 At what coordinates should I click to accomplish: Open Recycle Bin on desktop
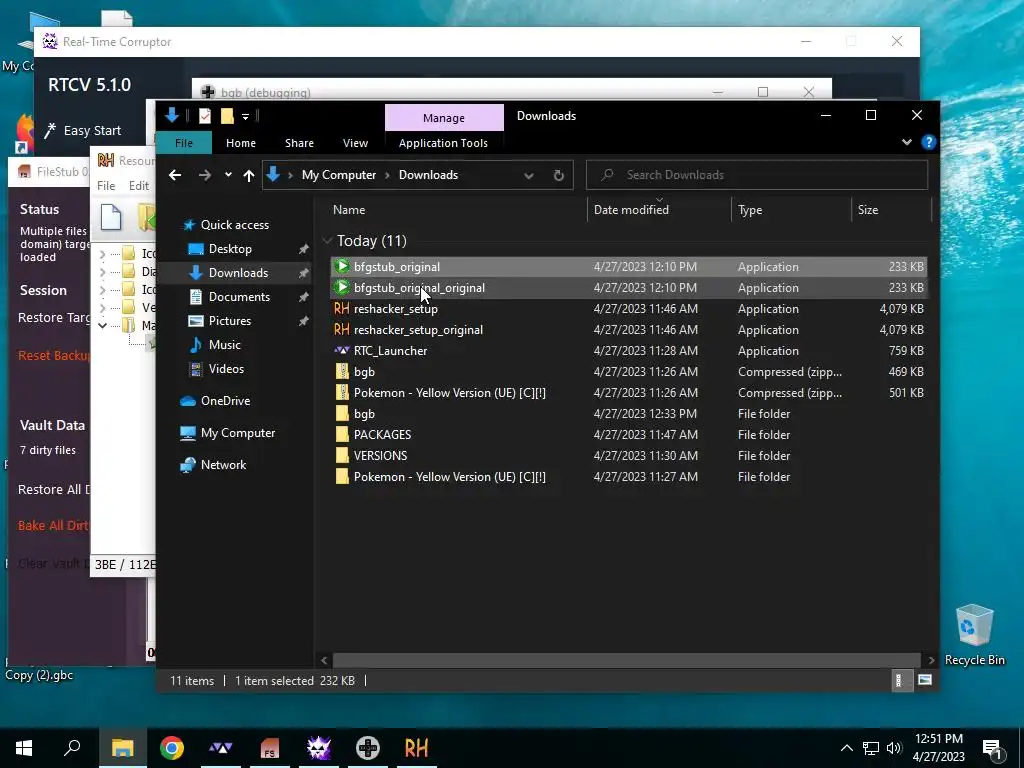974,635
